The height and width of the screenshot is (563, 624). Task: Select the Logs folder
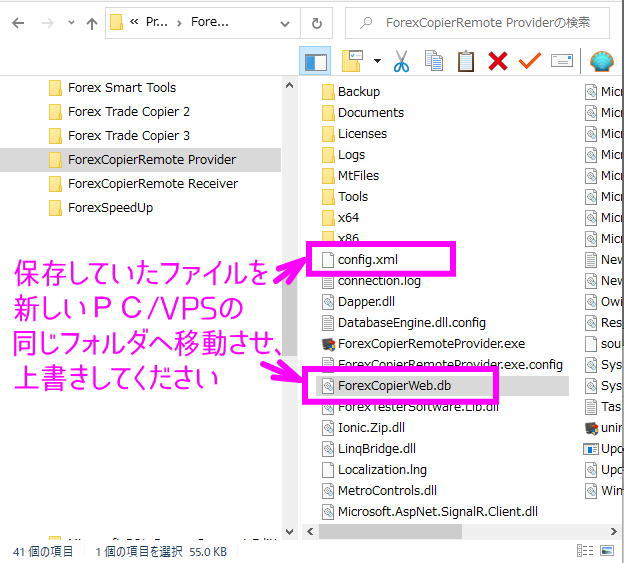click(x=343, y=155)
